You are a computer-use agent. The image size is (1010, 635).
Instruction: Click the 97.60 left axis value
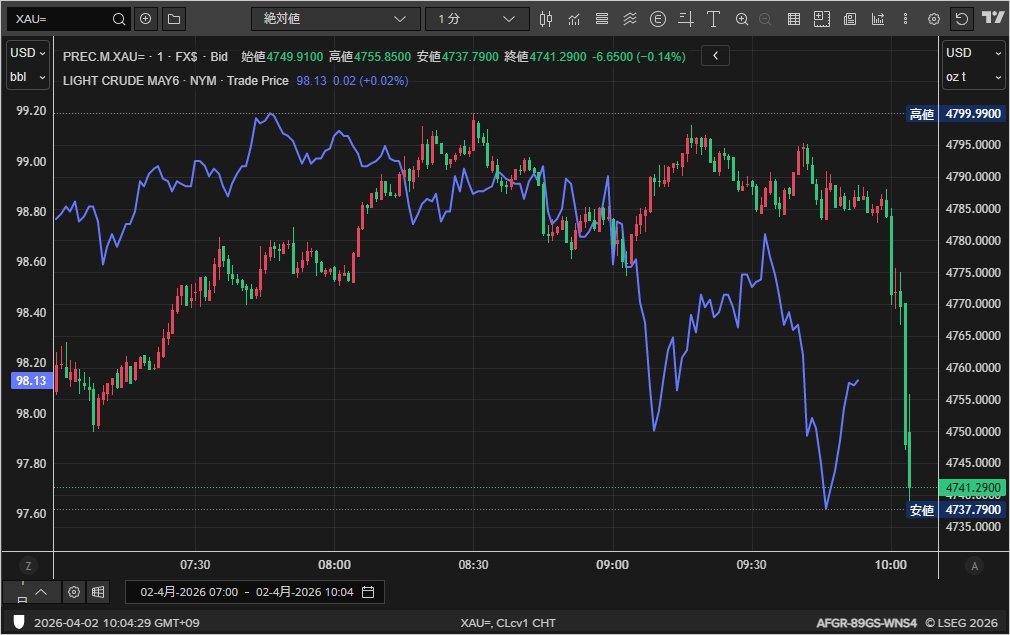32,513
